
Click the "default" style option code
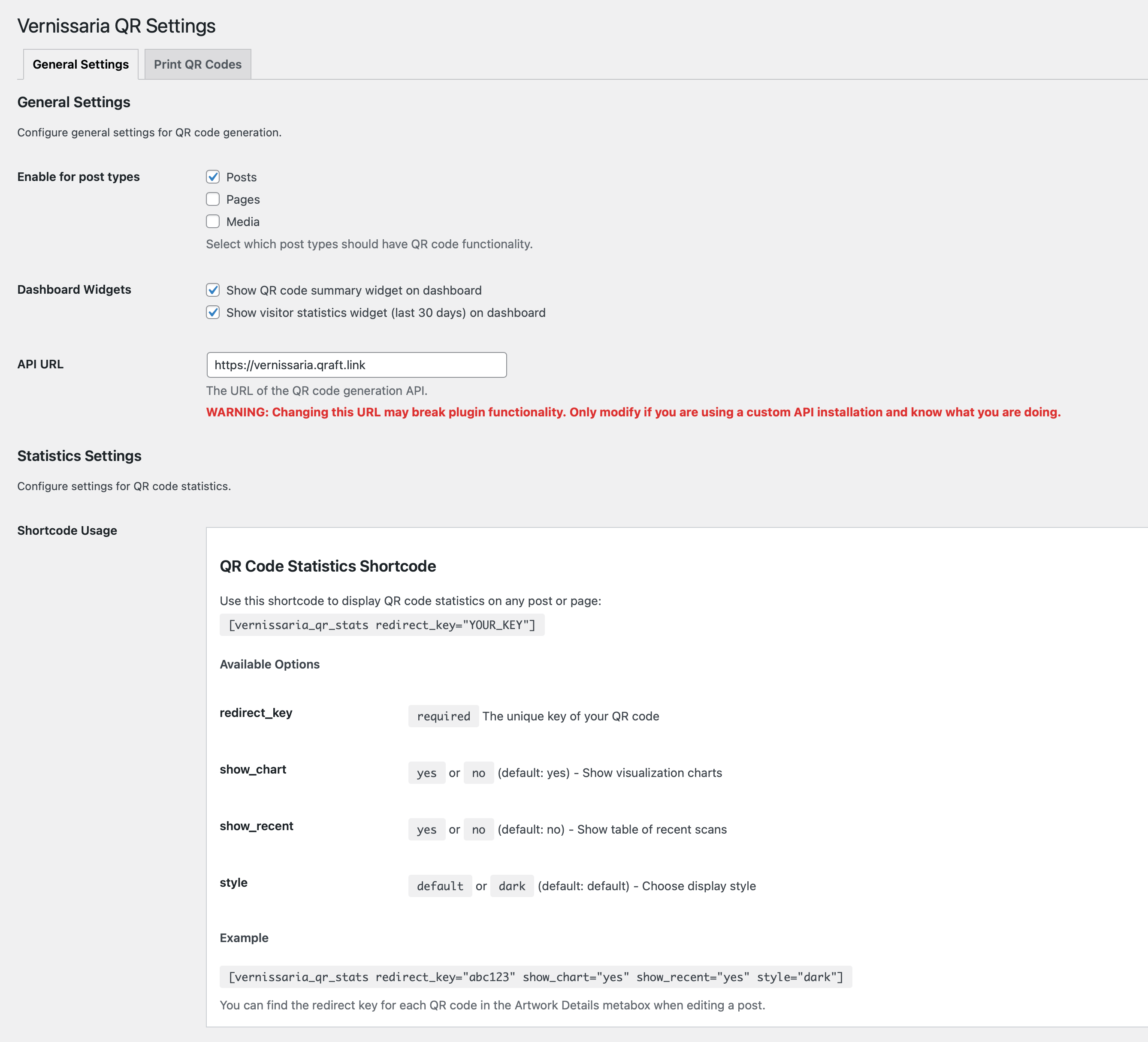click(x=440, y=886)
